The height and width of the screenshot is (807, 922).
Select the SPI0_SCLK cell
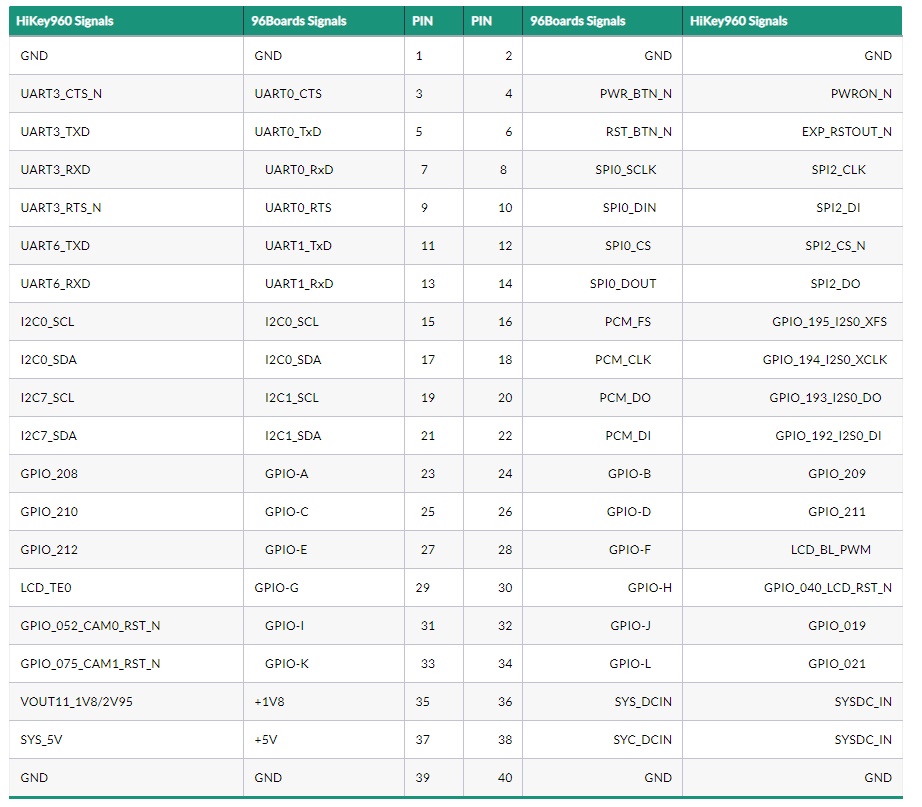pos(602,170)
